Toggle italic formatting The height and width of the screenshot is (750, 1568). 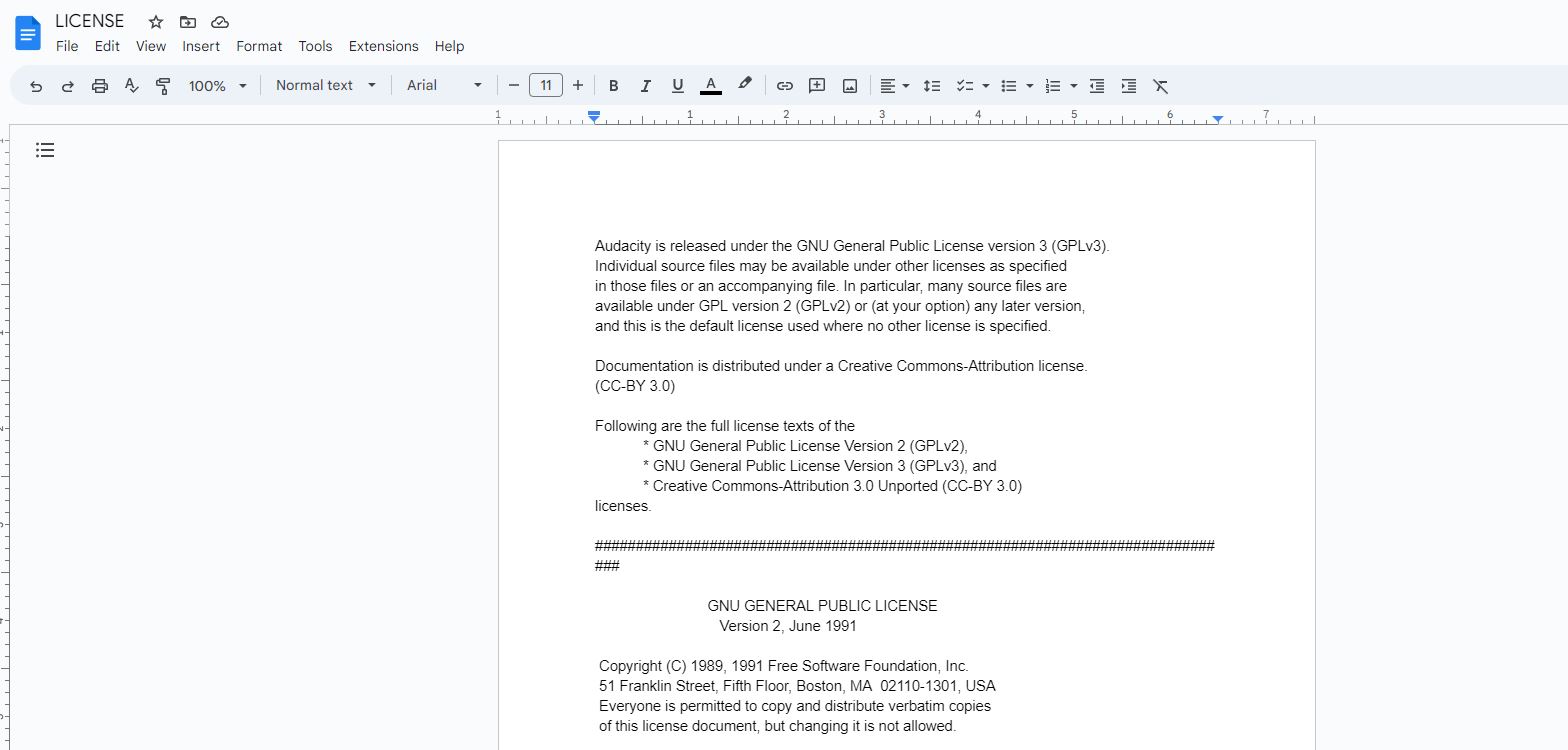click(646, 86)
